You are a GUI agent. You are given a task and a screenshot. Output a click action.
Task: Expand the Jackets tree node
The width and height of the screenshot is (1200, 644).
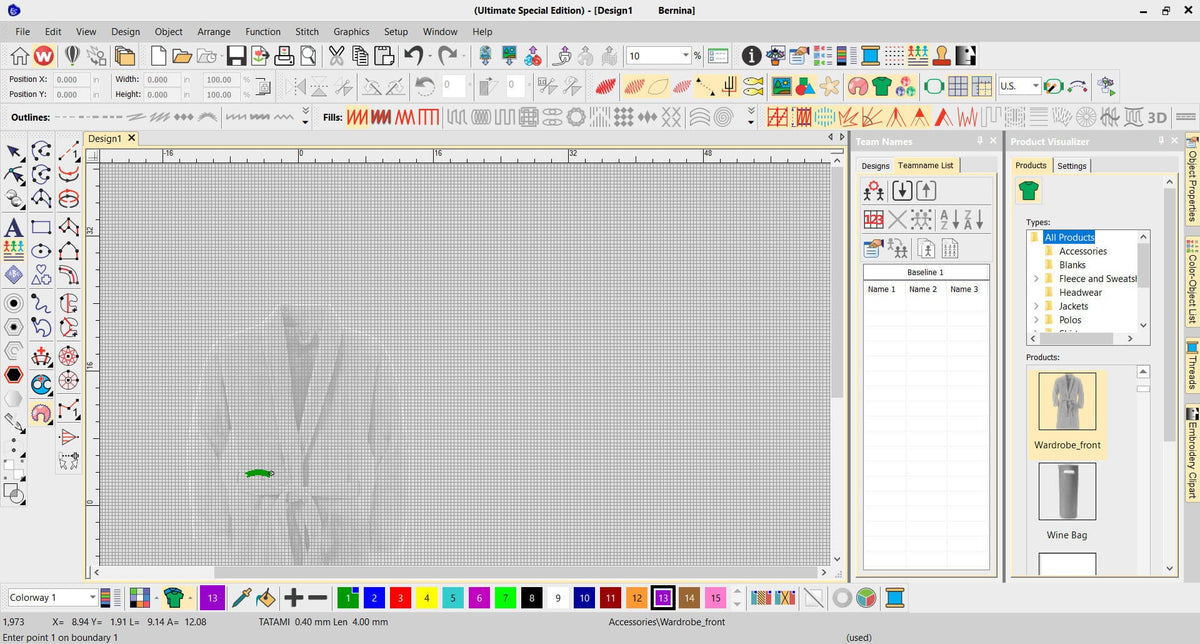(1037, 306)
